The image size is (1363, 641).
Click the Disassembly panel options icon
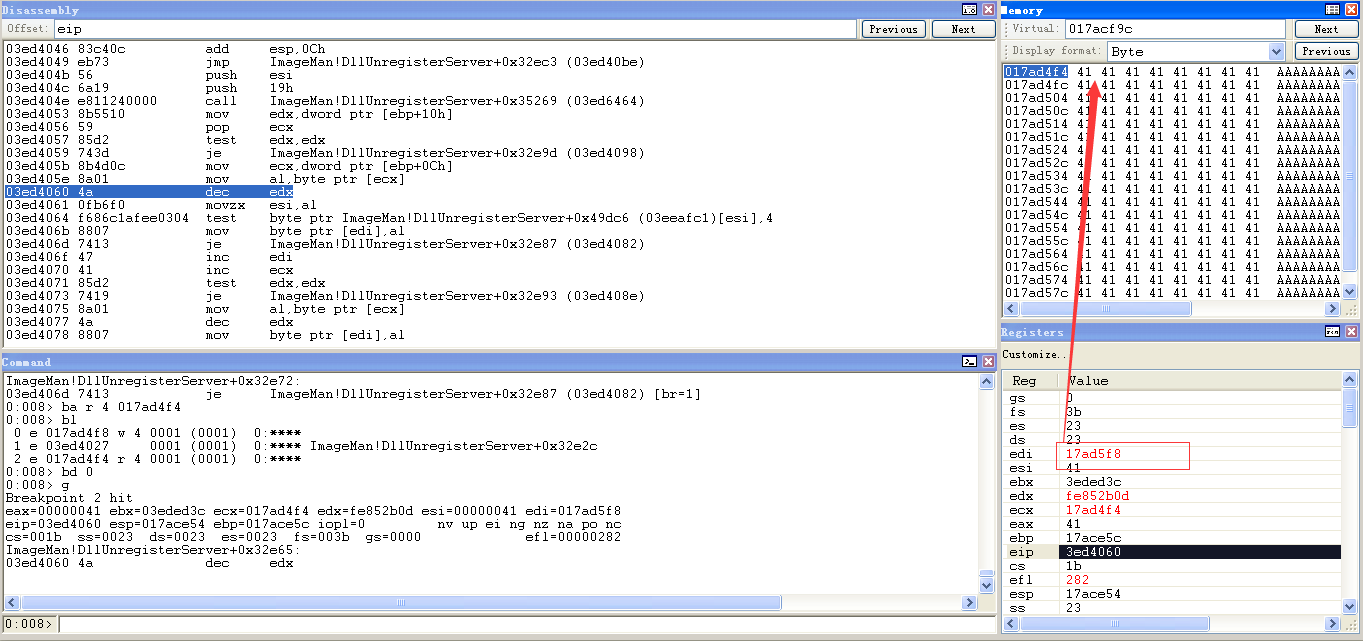point(969,10)
